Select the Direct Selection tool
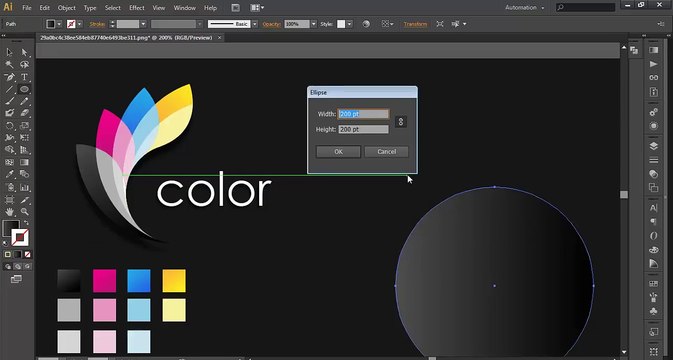The height and width of the screenshot is (360, 673). 24,52
